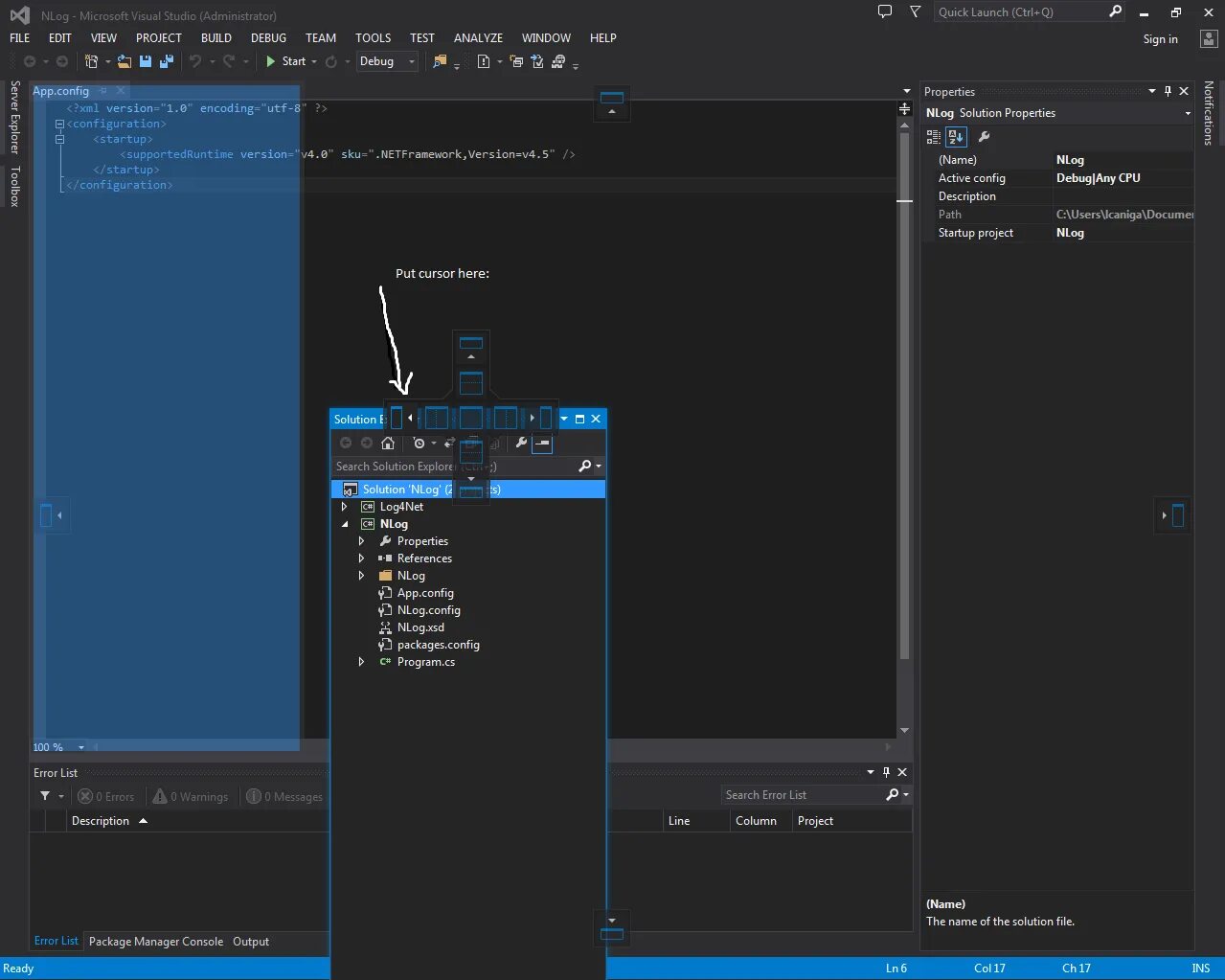Open the ANALYZE menu
Screen dimensions: 1225x980
click(x=479, y=38)
